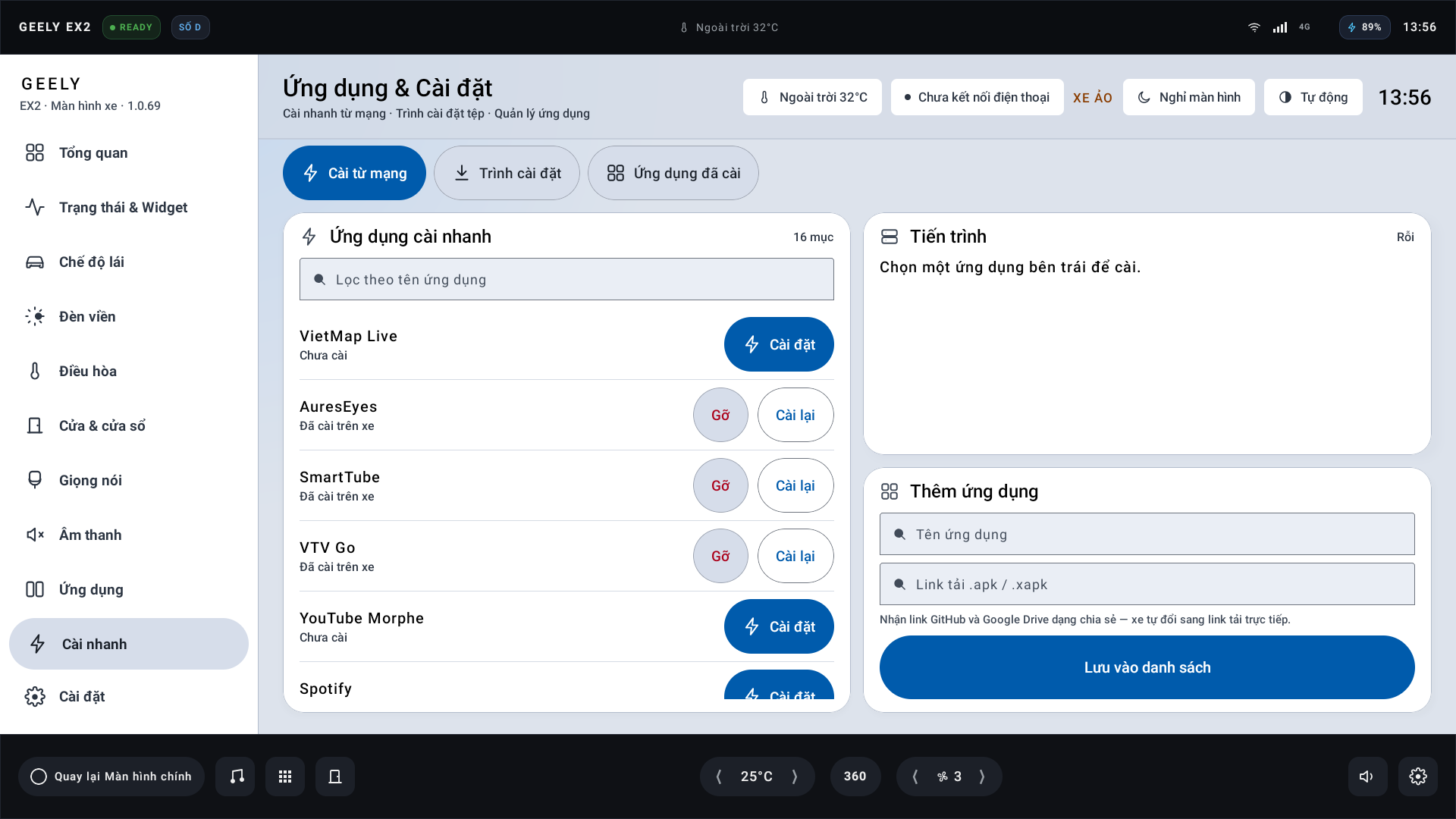The width and height of the screenshot is (1456, 819).
Task: Uninstall AuresEyes with Gỡ button
Action: pos(720,415)
